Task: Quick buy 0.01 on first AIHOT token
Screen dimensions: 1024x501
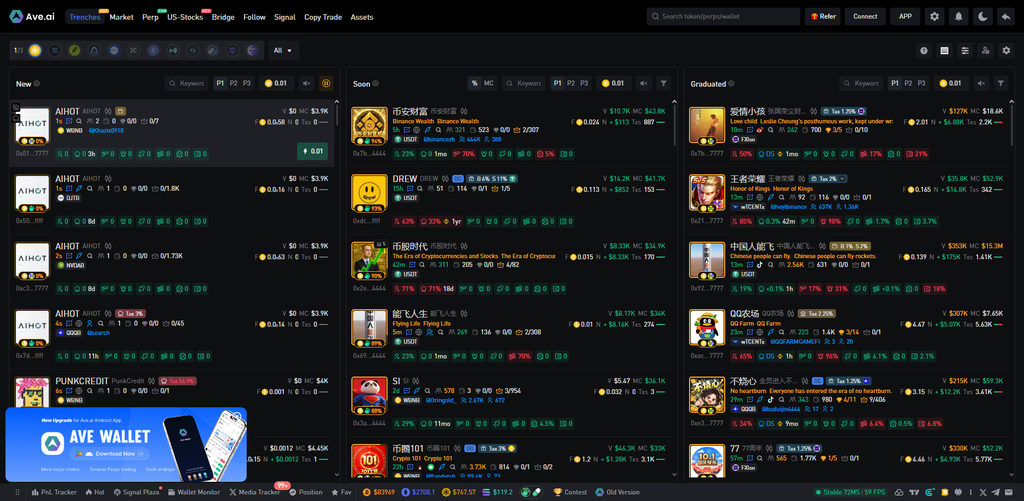Action: tap(312, 152)
